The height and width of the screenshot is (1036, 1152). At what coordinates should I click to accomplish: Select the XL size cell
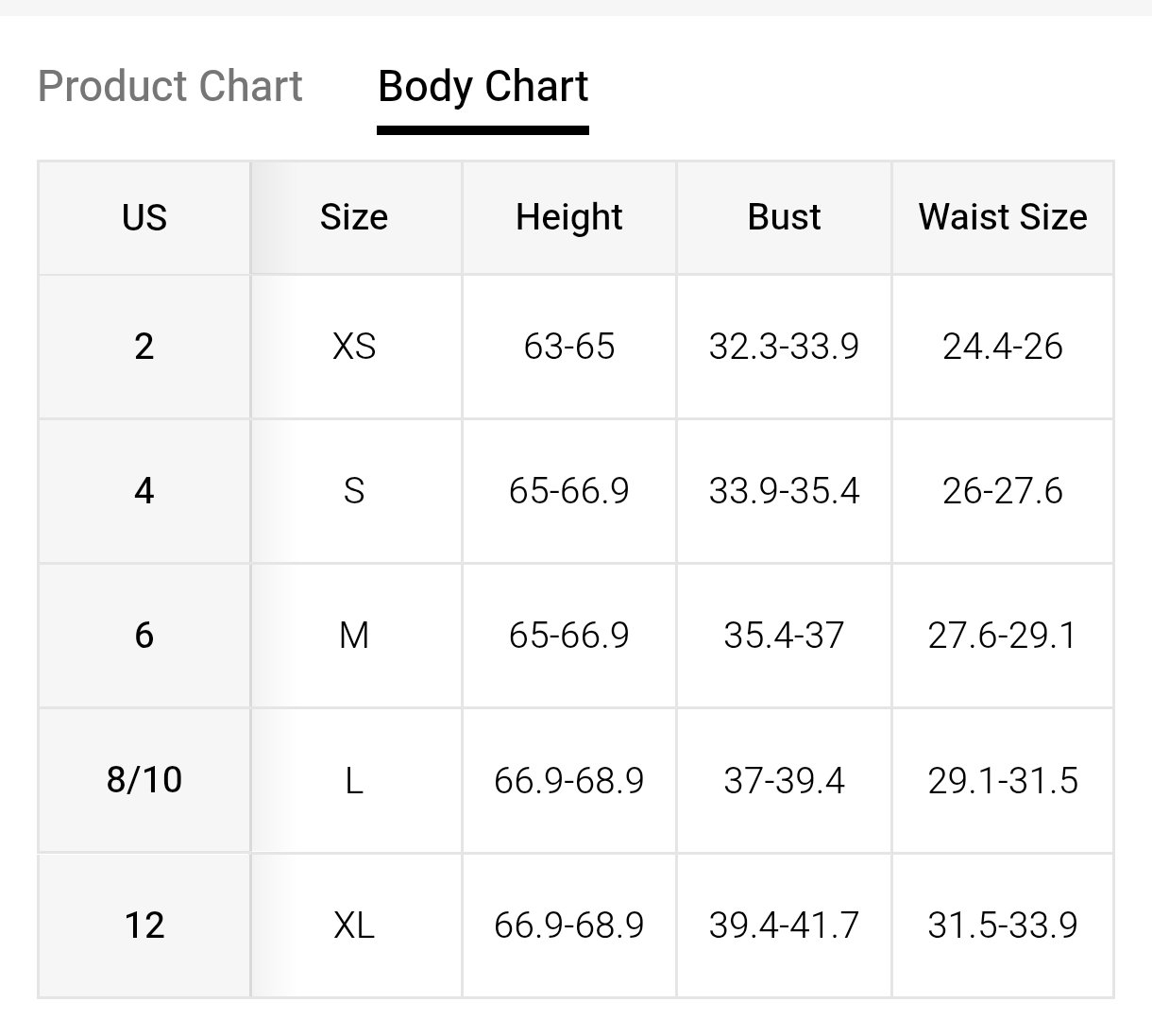pyautogui.click(x=355, y=925)
